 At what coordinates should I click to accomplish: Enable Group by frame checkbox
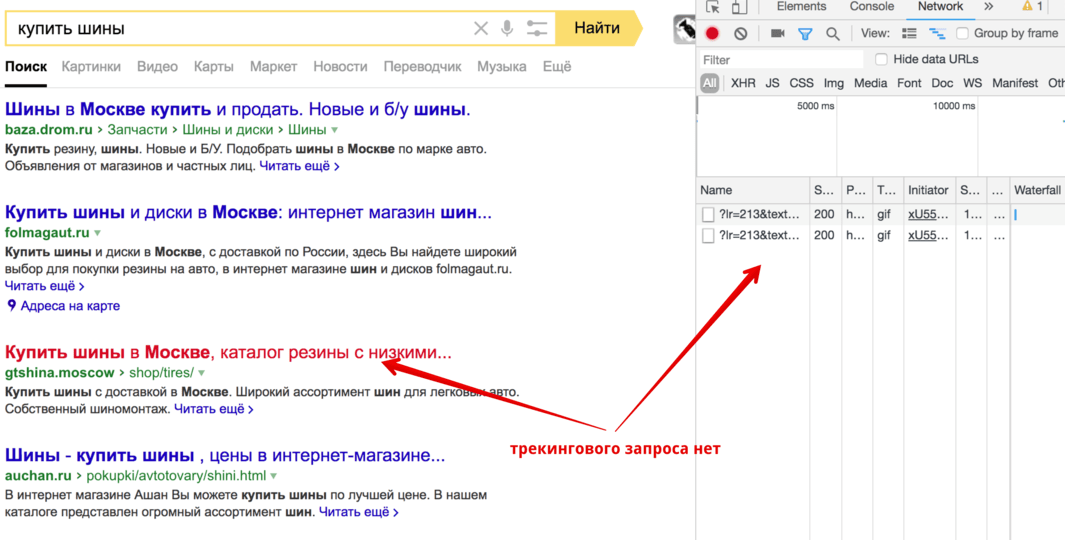[962, 33]
